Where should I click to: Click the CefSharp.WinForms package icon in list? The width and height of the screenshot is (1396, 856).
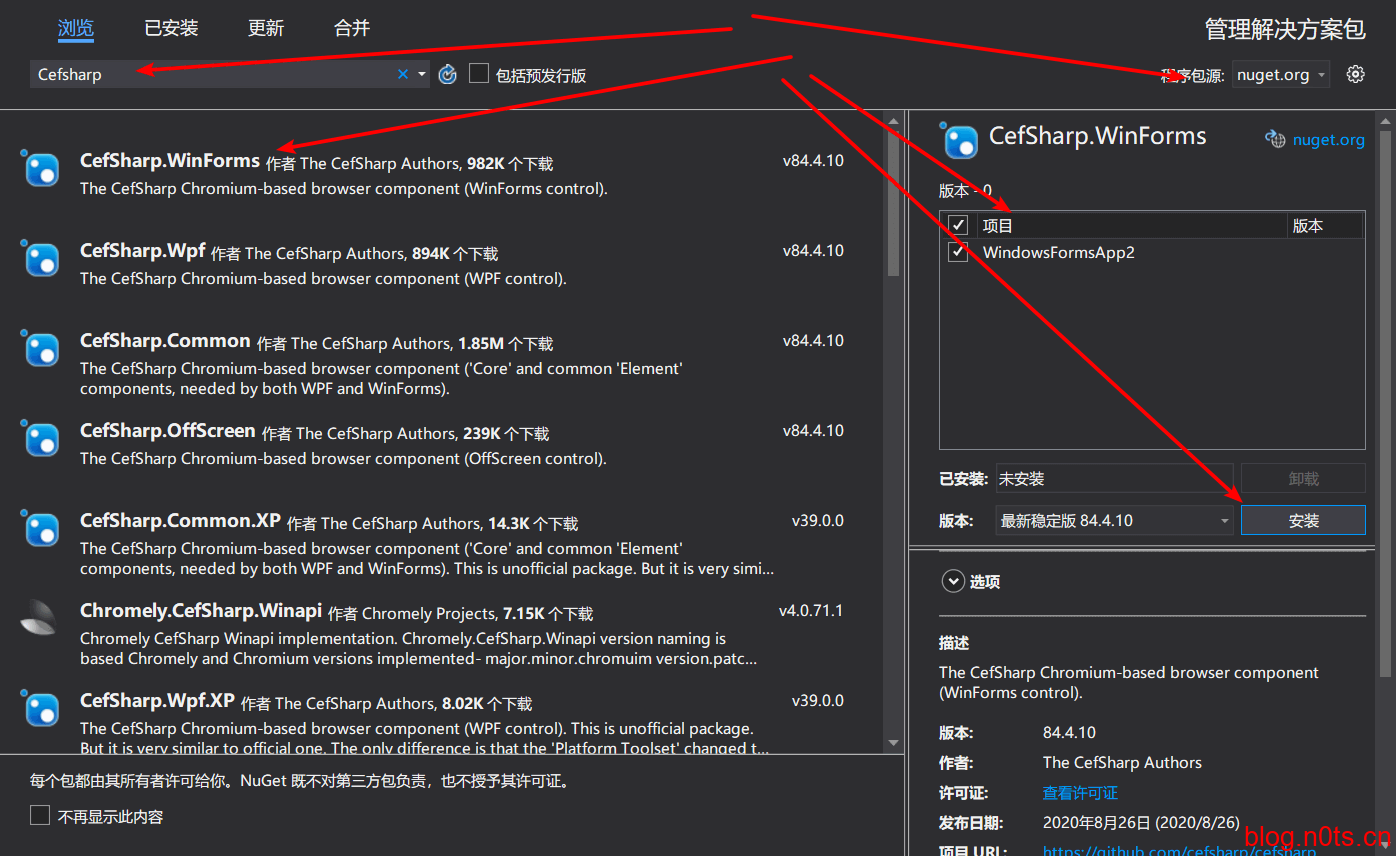[x=42, y=170]
